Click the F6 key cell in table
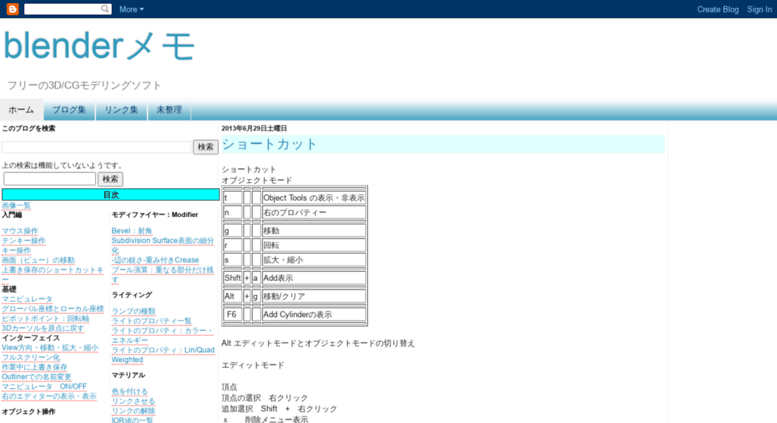This screenshot has height=423, width=777. pos(232,315)
